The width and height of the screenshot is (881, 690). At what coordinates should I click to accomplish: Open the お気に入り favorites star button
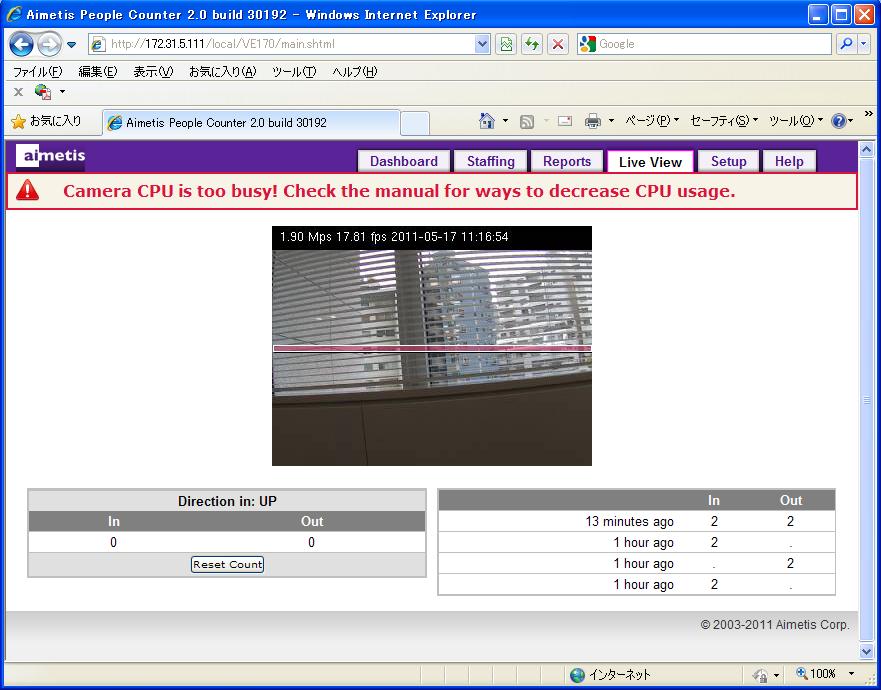[47, 121]
